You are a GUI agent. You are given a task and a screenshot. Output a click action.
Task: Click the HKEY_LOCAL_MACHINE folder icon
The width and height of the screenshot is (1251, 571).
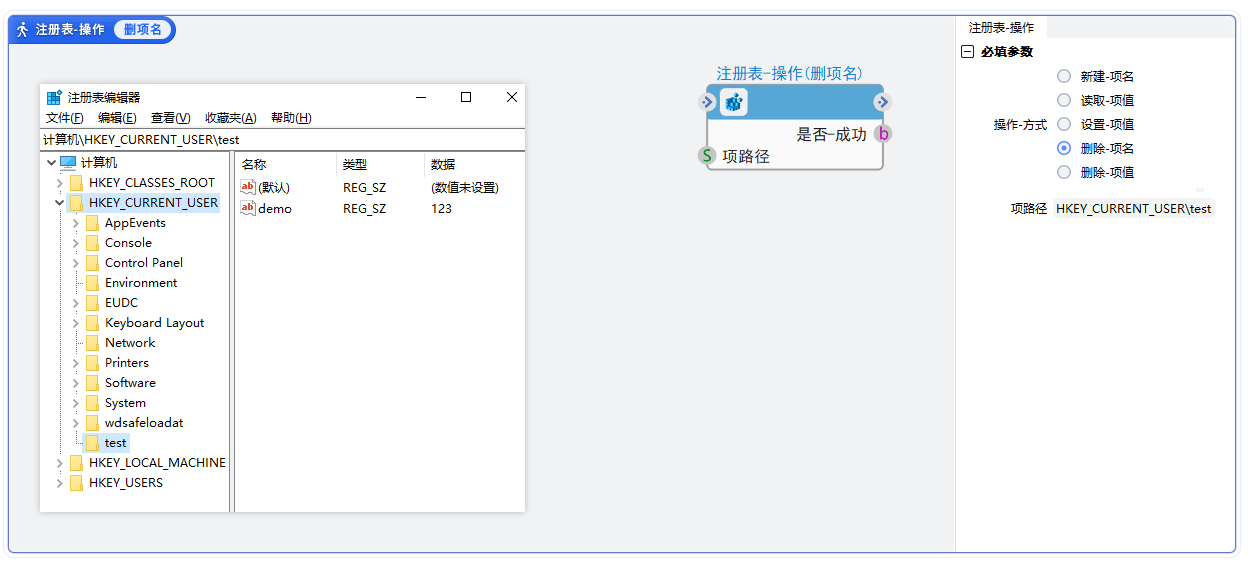[76, 462]
